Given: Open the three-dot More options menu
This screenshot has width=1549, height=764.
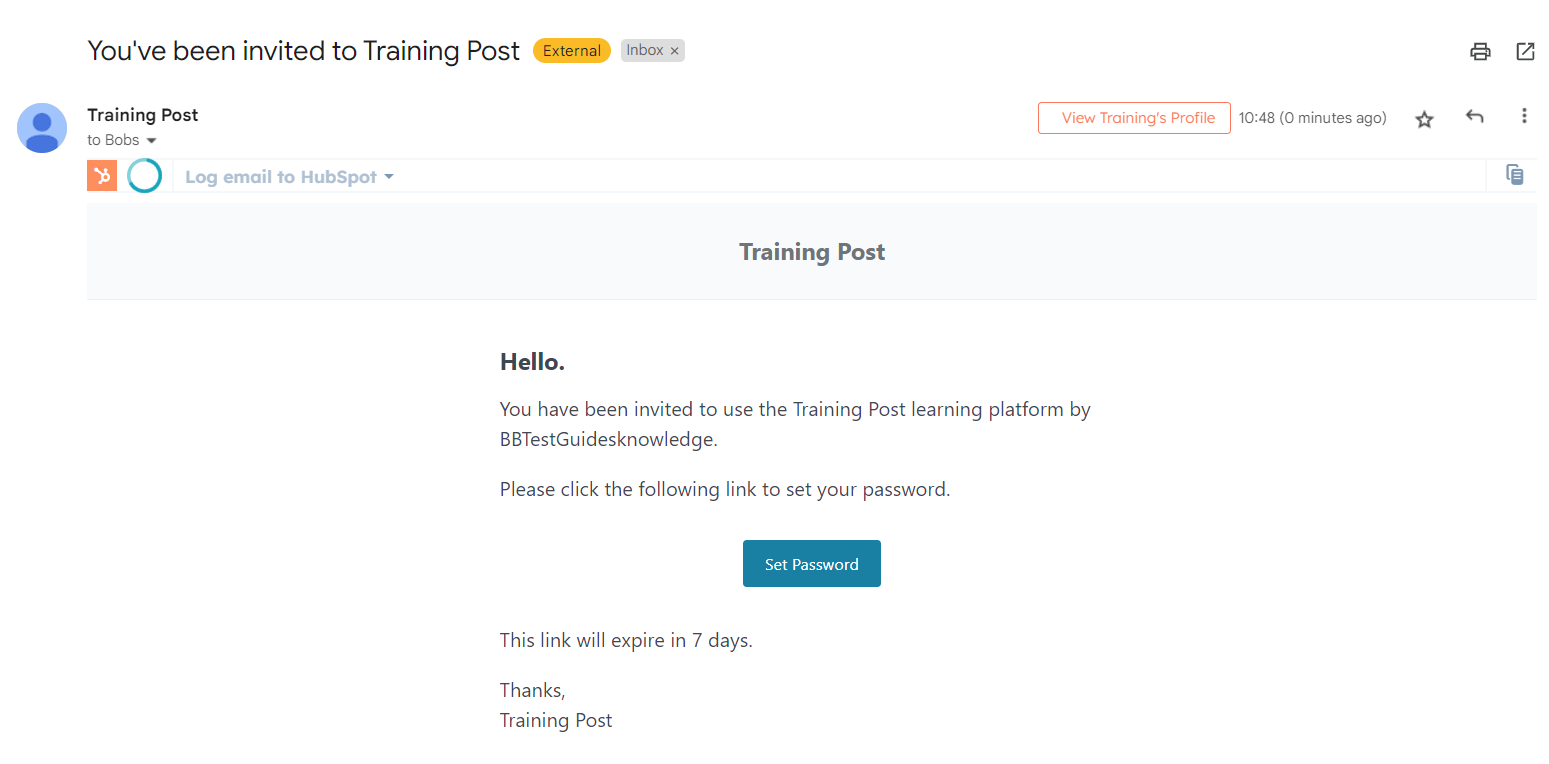Looking at the screenshot, I should coord(1524,117).
